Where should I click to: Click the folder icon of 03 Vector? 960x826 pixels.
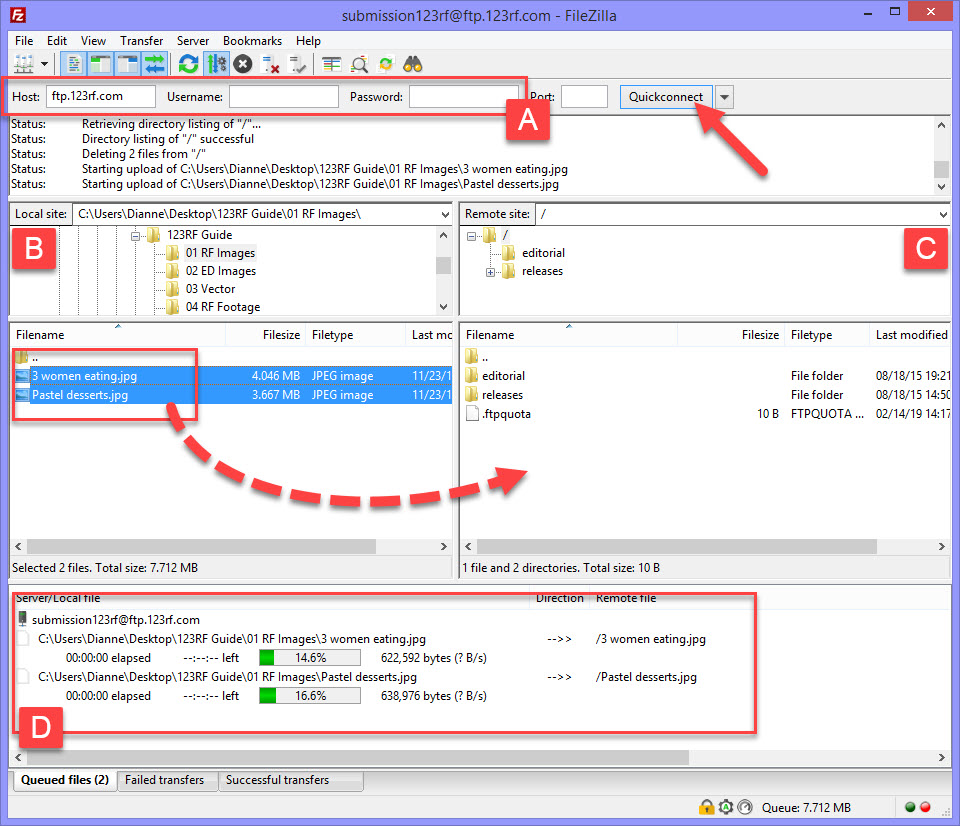(x=173, y=288)
